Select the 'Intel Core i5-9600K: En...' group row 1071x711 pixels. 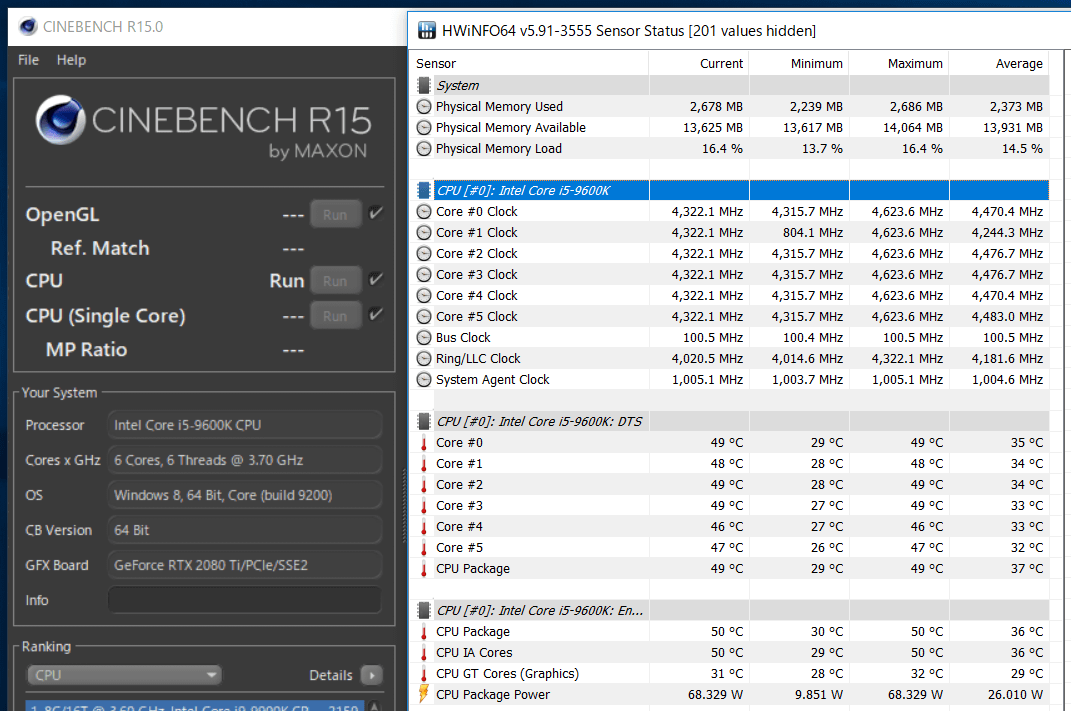pos(731,611)
